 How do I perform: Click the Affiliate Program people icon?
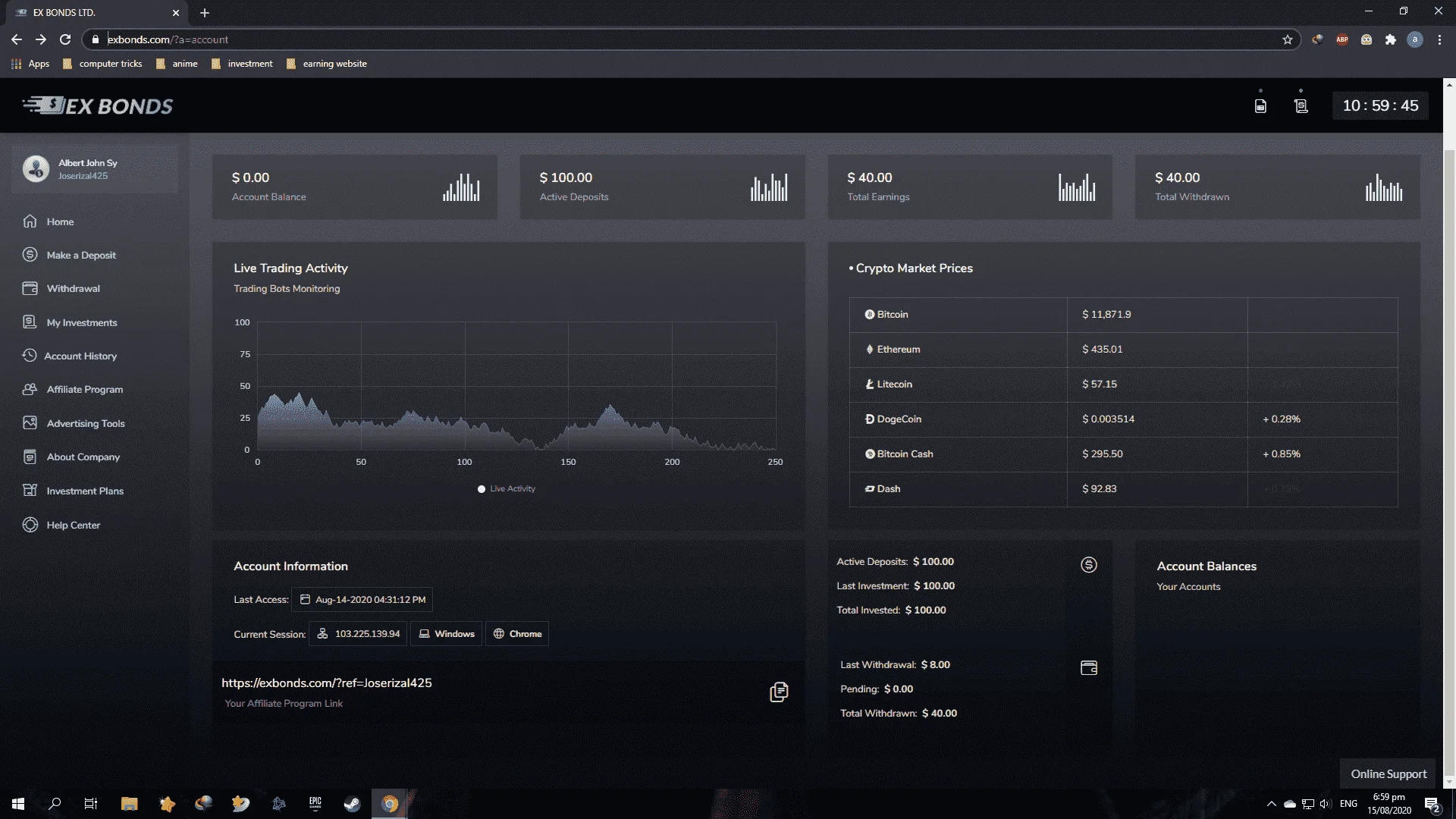pyautogui.click(x=30, y=389)
